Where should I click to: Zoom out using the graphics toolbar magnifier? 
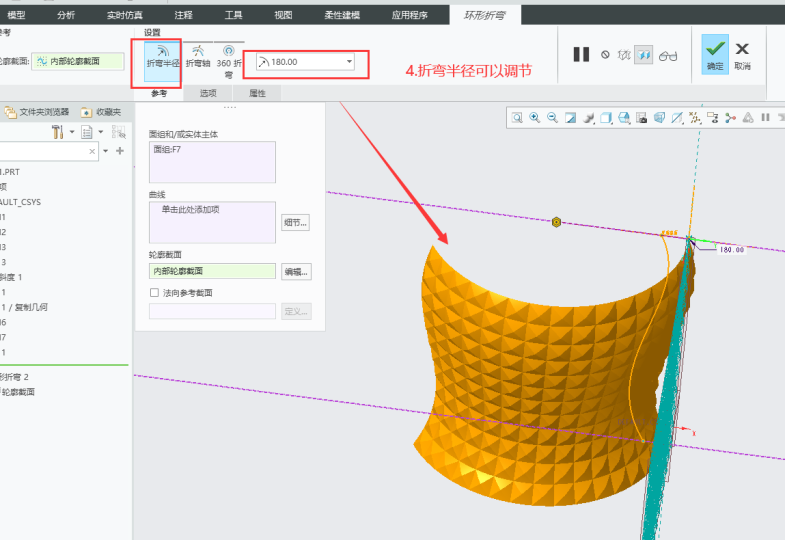click(552, 118)
